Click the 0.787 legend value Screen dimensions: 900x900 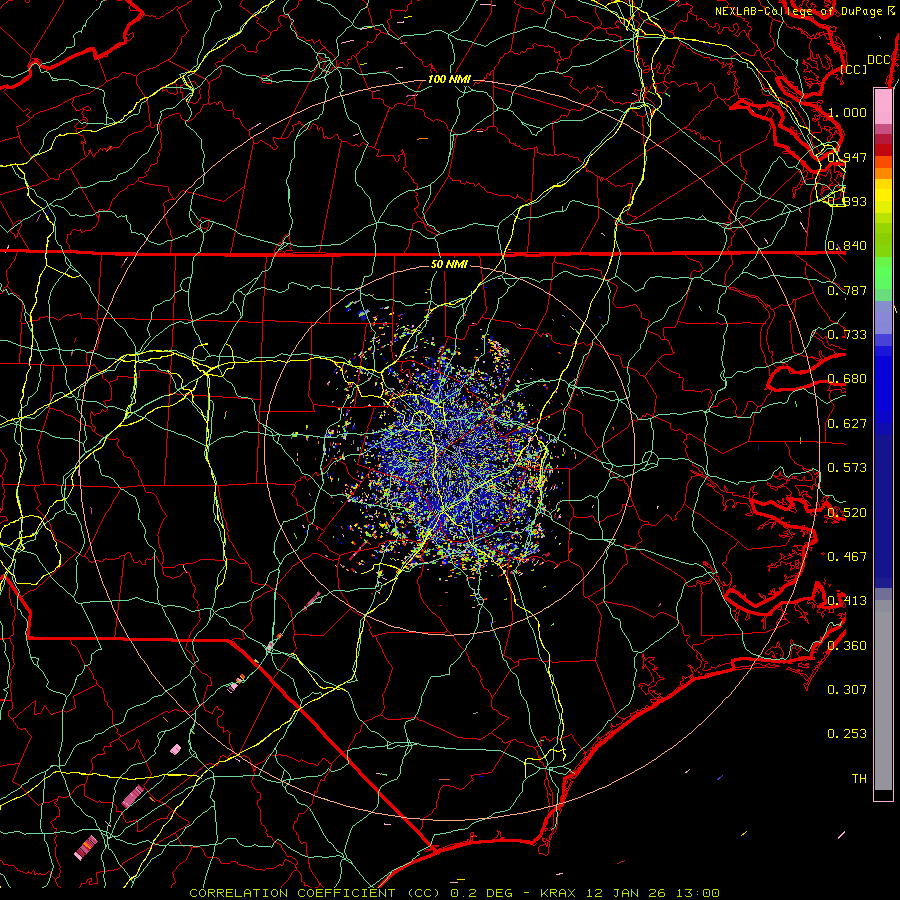pos(847,290)
